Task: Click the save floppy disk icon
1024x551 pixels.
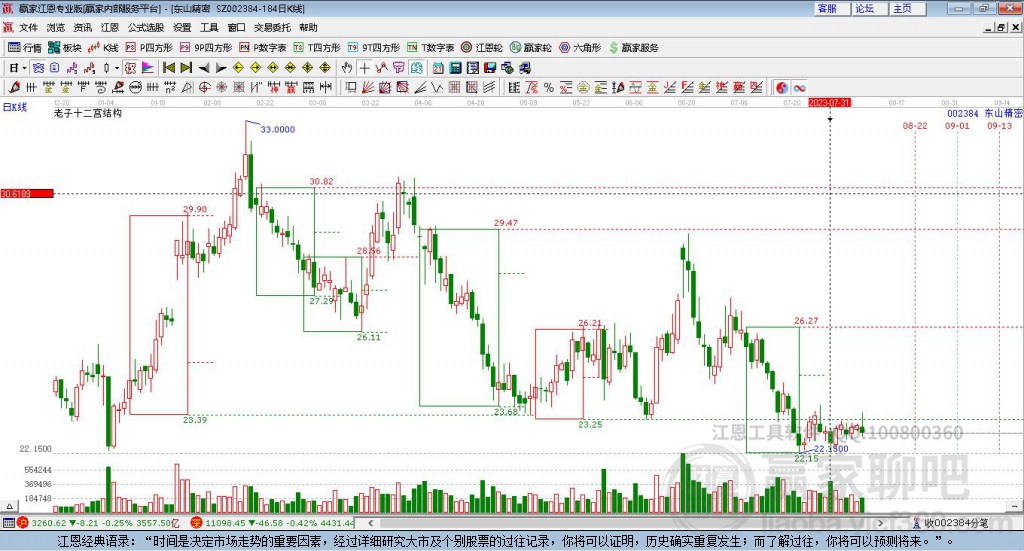Action: point(490,68)
